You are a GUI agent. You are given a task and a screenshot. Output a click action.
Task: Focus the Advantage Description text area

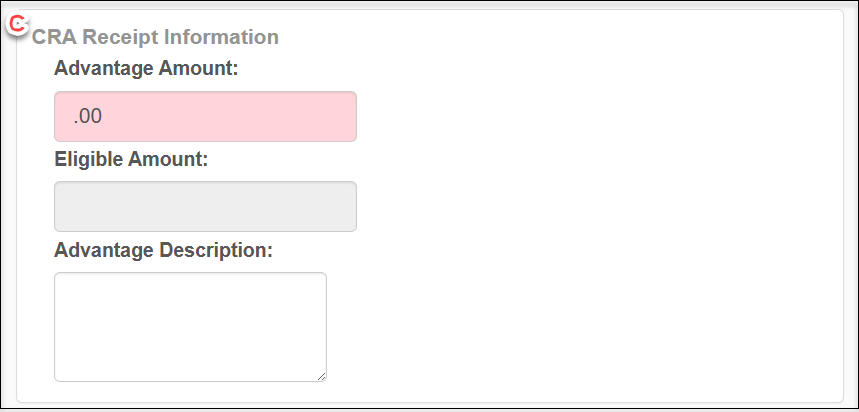point(191,327)
